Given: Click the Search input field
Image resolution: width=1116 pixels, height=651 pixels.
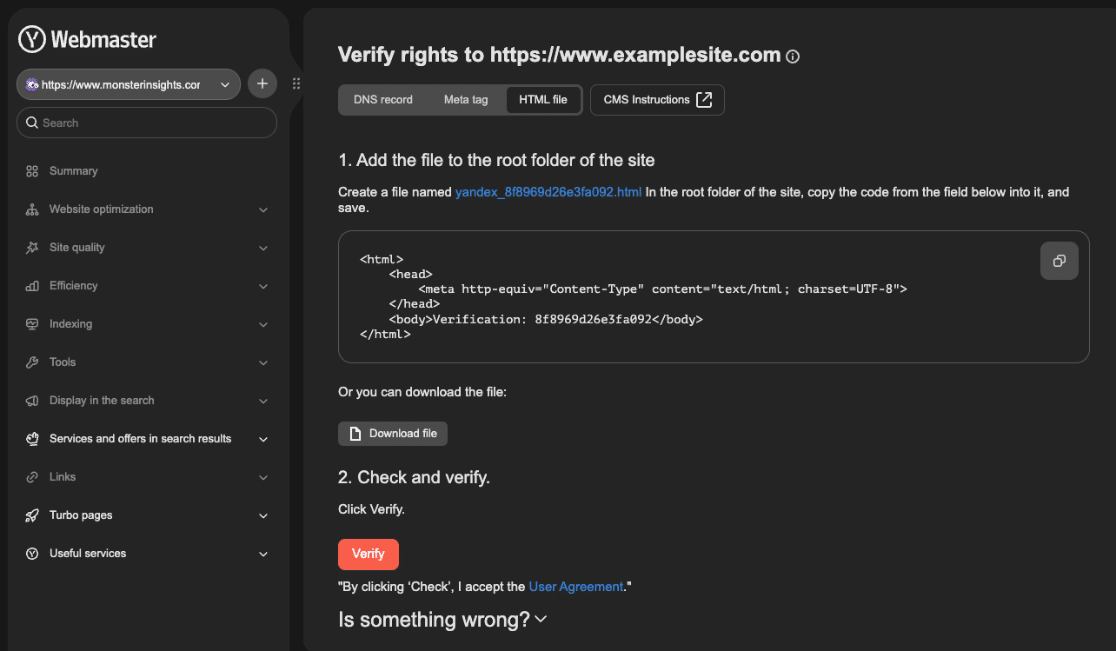Looking at the screenshot, I should tap(146, 122).
